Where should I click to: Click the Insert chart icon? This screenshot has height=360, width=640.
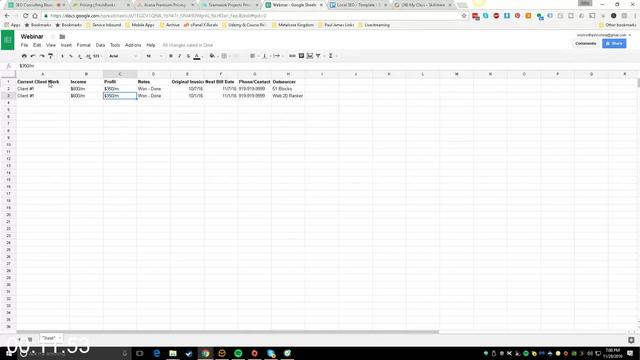tap(310, 56)
